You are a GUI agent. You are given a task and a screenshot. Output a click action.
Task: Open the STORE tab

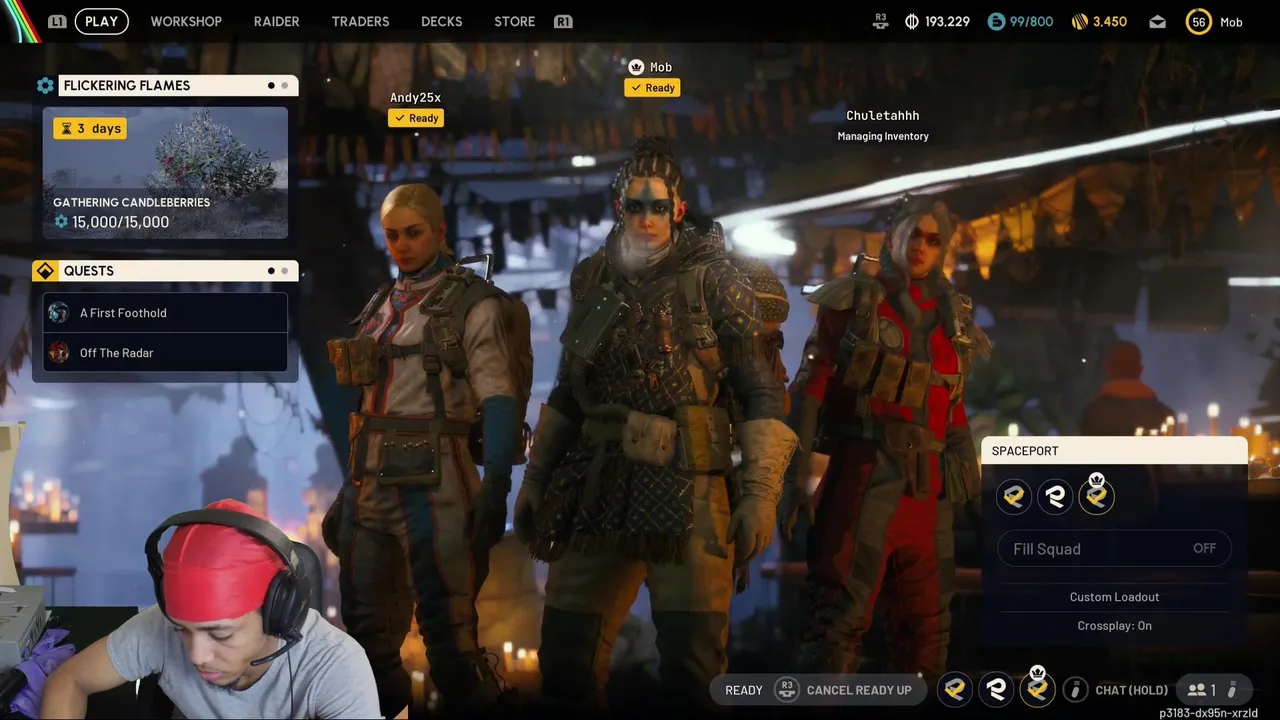click(514, 21)
